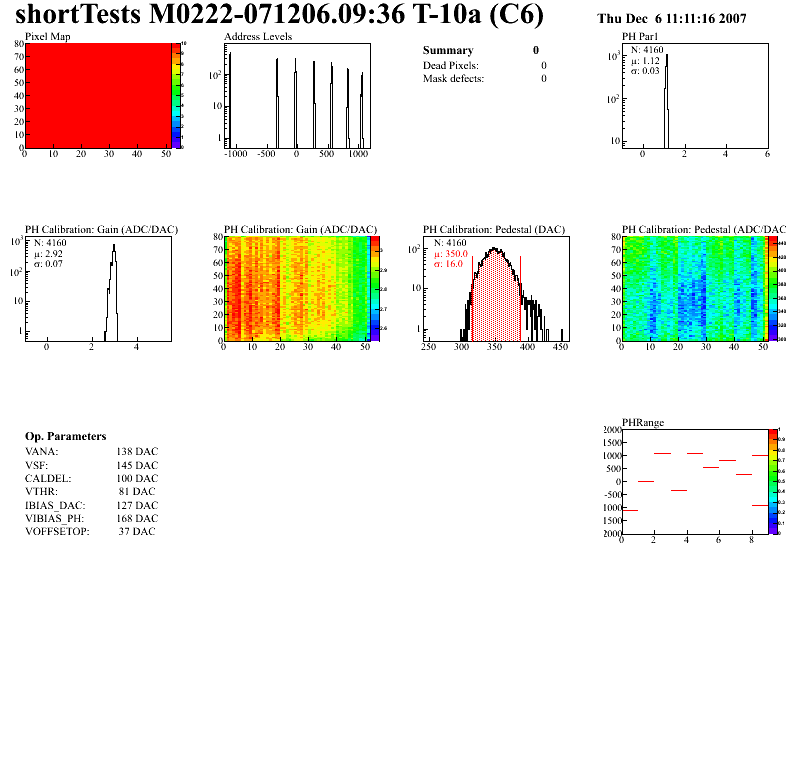Click the VANA 138 DAC parameter

click(92, 451)
